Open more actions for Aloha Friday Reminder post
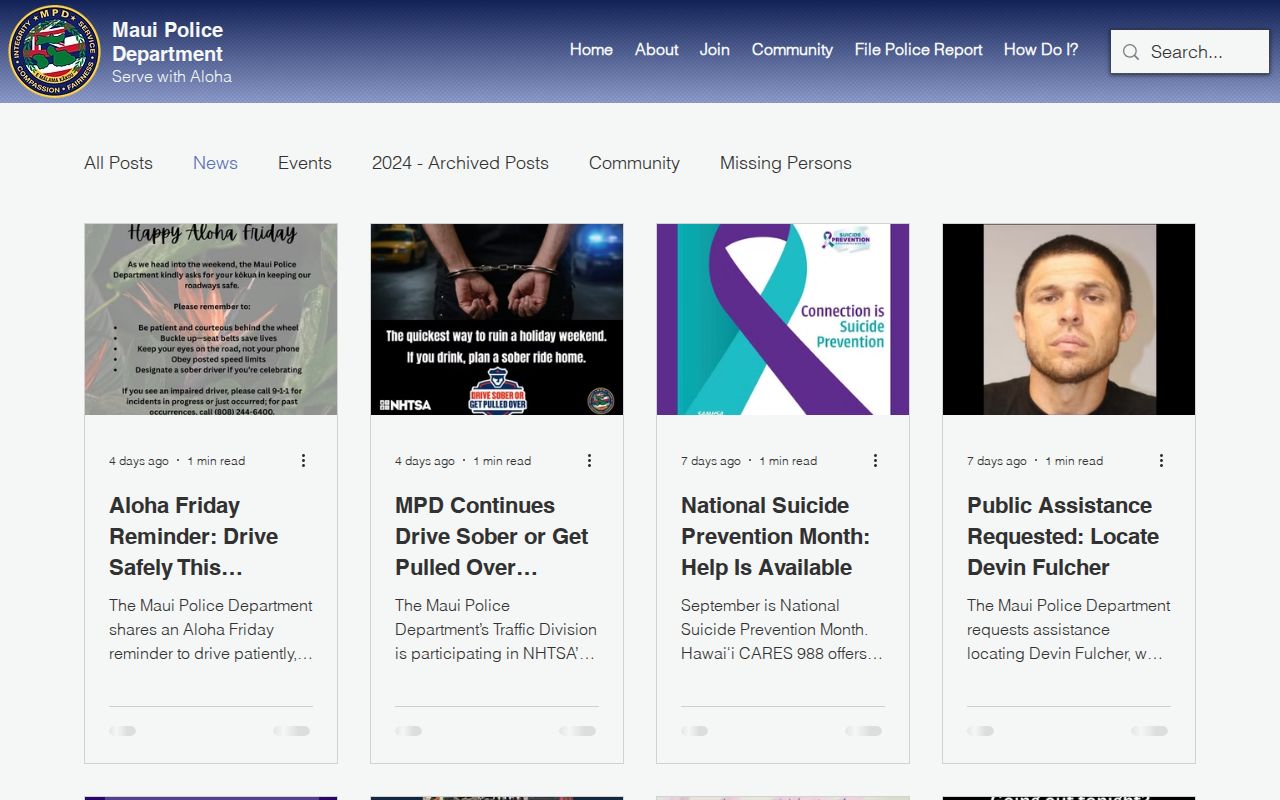Image resolution: width=1280 pixels, height=800 pixels. (303, 460)
